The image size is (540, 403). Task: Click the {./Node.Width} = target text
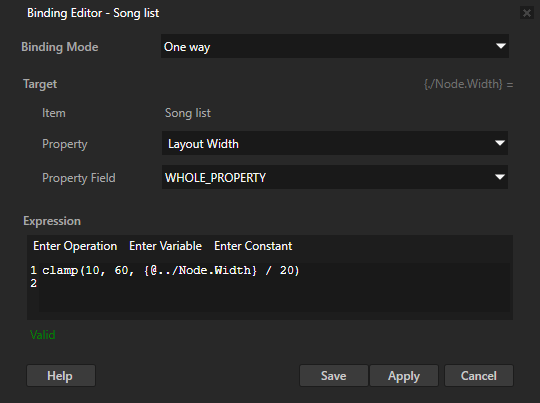click(468, 84)
